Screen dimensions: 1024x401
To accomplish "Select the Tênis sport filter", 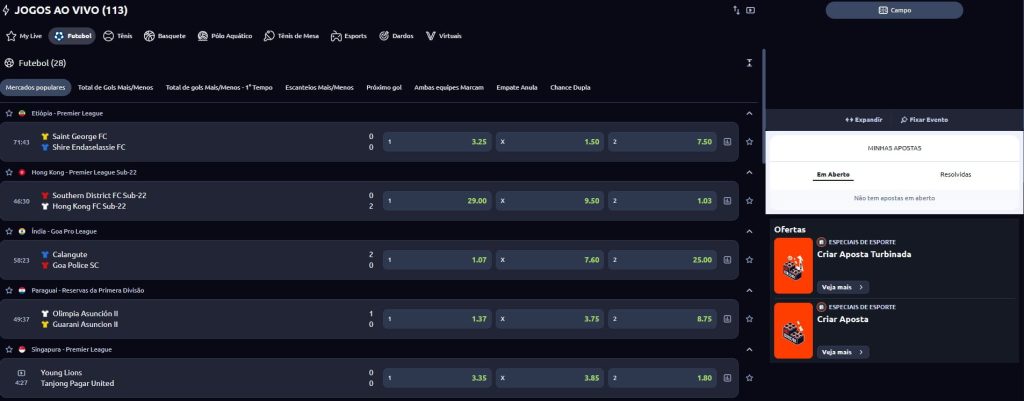I will coord(118,36).
